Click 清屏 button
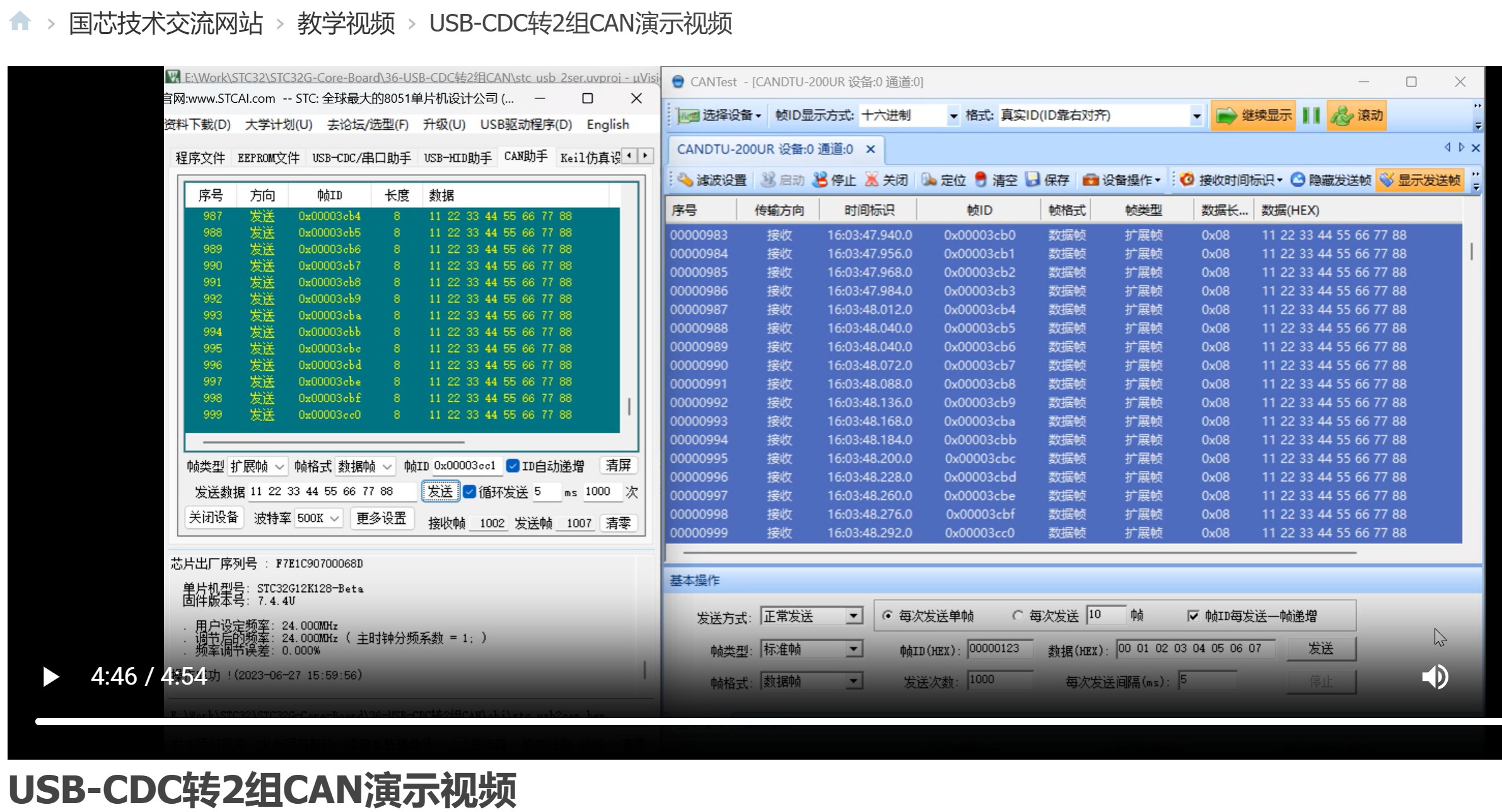The height and width of the screenshot is (812, 1502). pyautogui.click(x=618, y=465)
